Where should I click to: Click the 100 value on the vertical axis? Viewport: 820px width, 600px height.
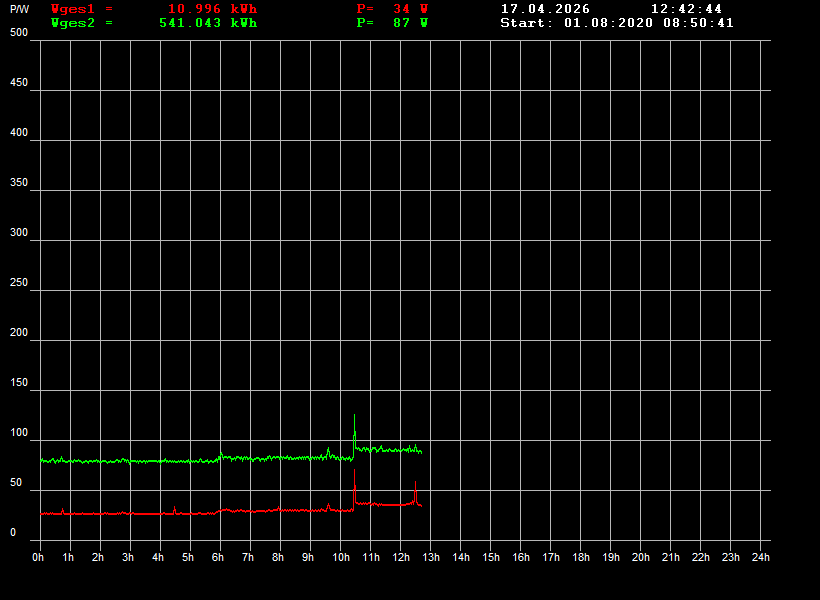click(19, 432)
